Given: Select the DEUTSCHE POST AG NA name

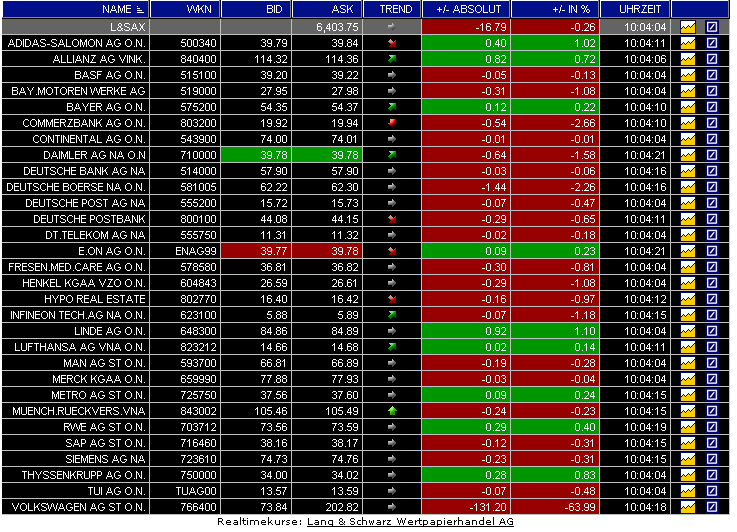Looking at the screenshot, I should [x=85, y=203].
